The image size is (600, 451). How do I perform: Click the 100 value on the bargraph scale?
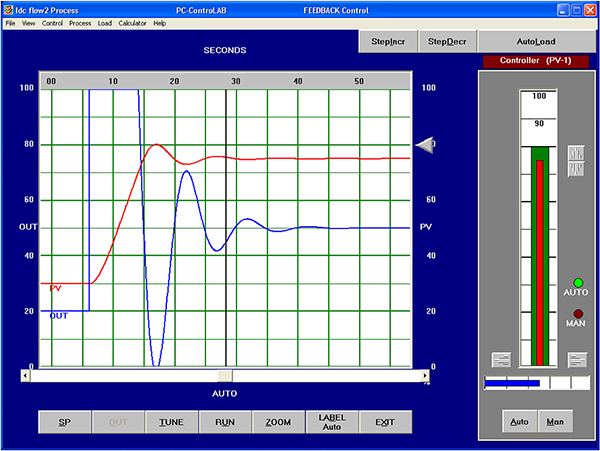539,96
